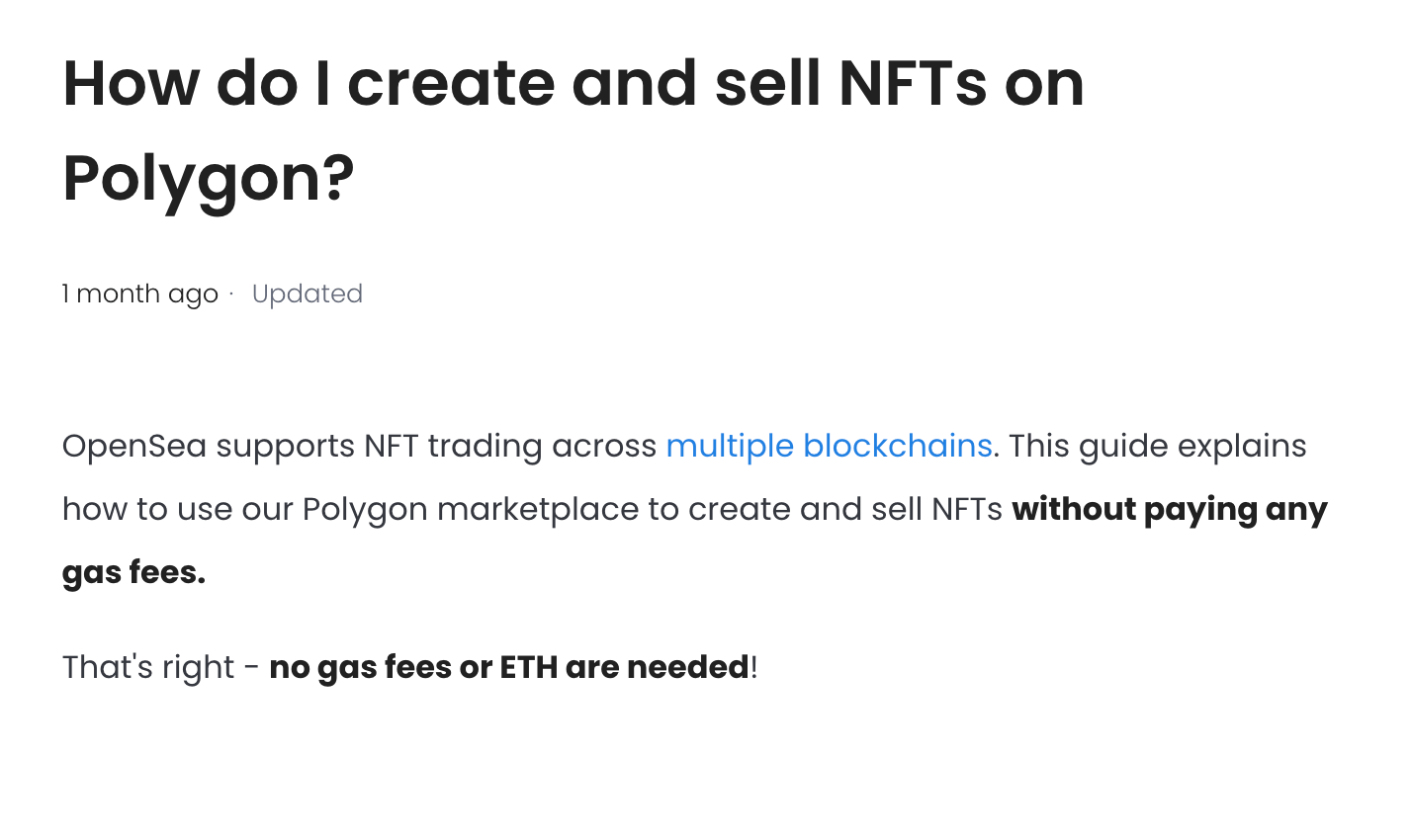Click the word 'Polygon?' in the title
The height and width of the screenshot is (840, 1412).
(209, 178)
